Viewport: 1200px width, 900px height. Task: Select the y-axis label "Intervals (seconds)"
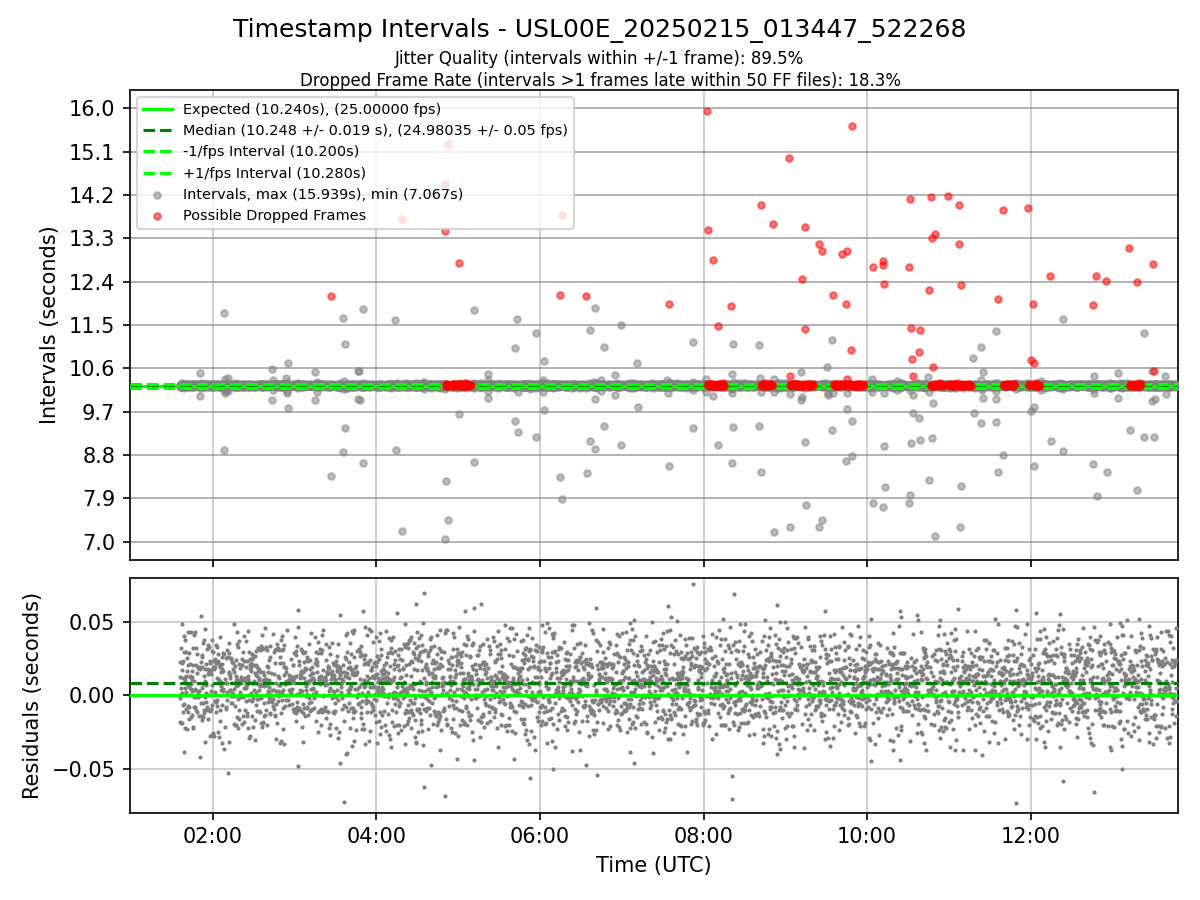(49, 325)
